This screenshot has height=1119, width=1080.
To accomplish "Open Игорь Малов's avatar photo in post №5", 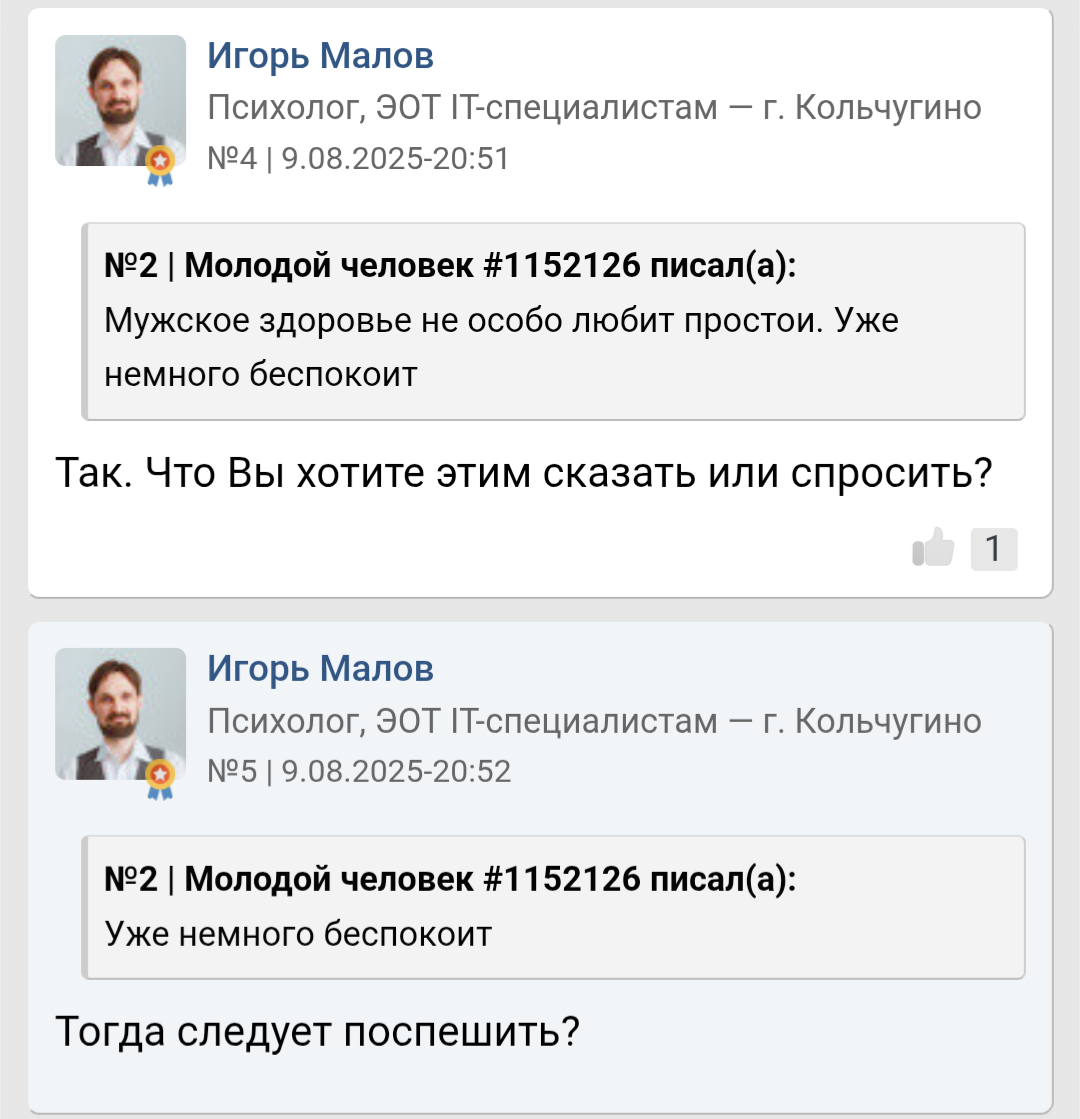I will coord(120,713).
